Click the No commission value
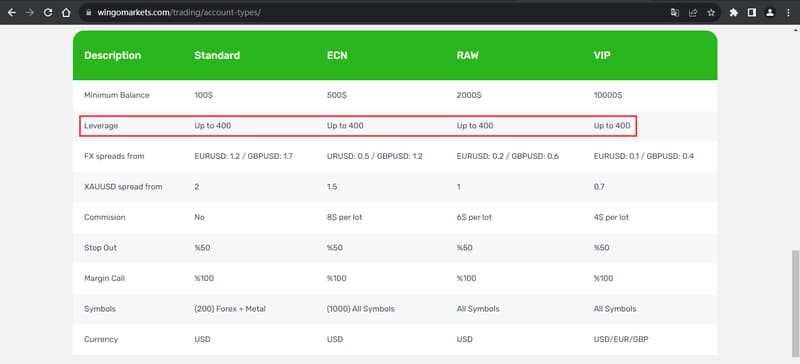Image resolution: width=800 pixels, height=364 pixels. (199, 217)
